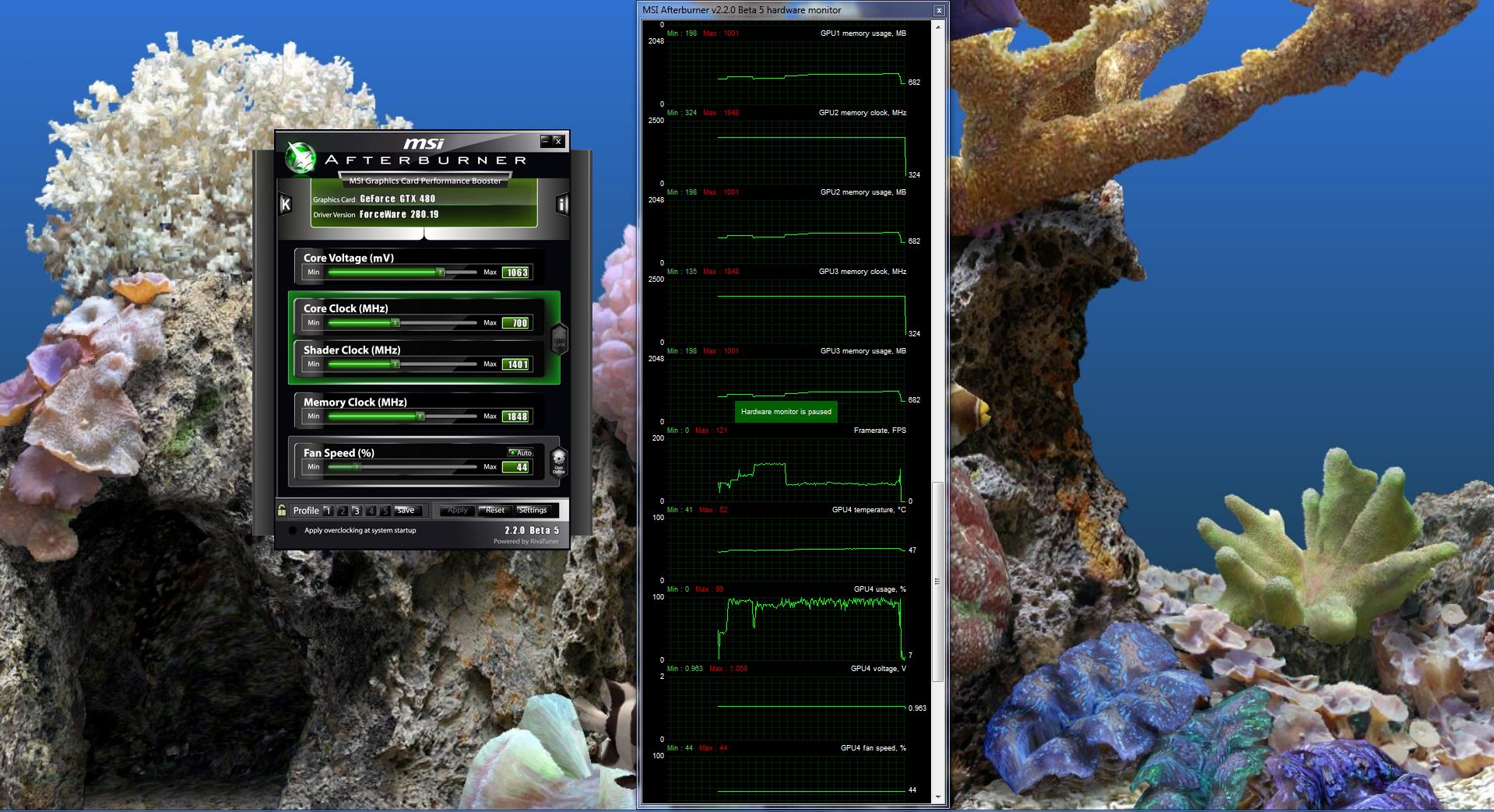The image size is (1494, 812).
Task: Click the Memory Clock value field 1848
Action: click(517, 417)
